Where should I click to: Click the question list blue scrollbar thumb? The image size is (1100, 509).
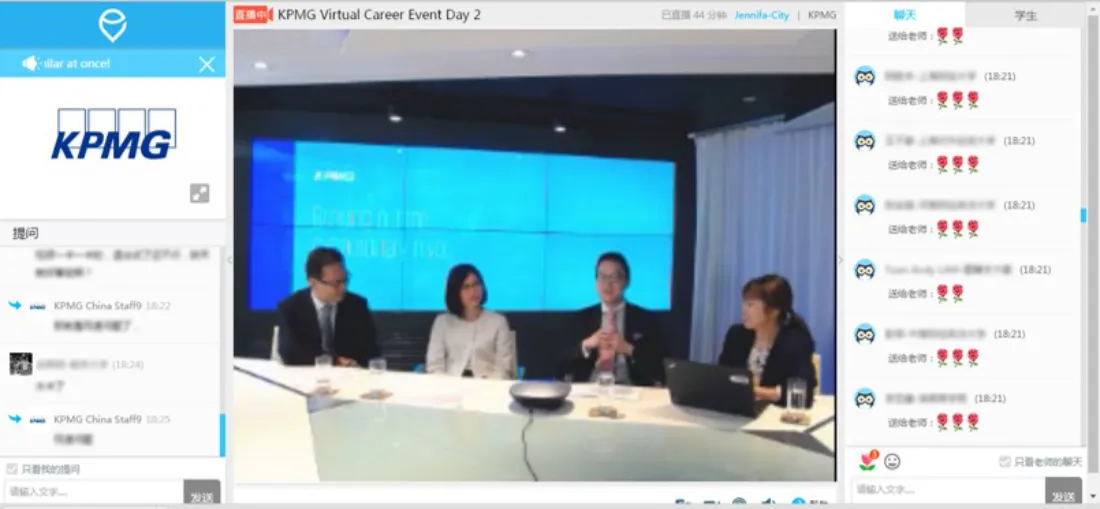pyautogui.click(x=222, y=435)
